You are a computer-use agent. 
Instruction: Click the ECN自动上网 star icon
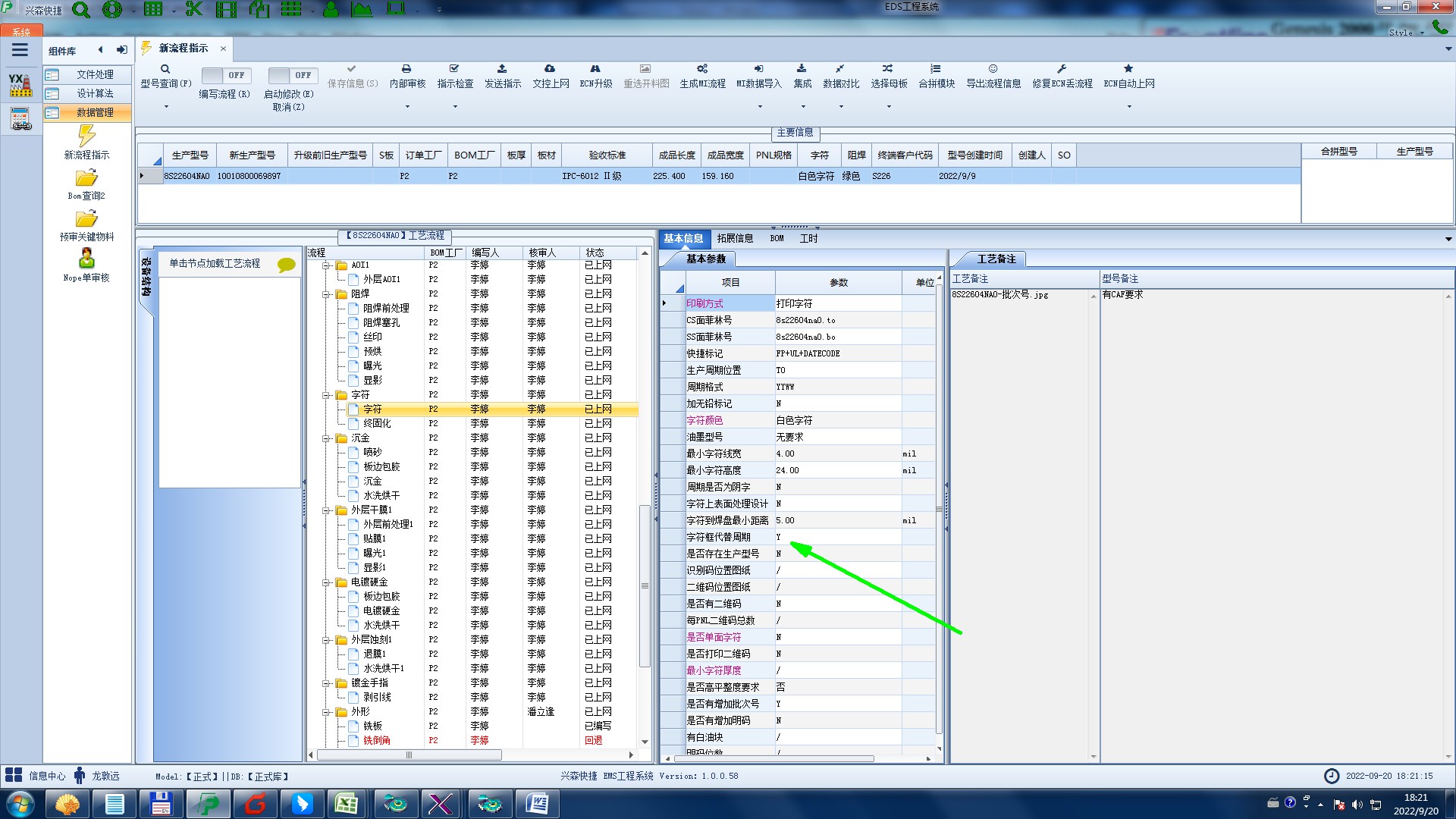[1128, 69]
